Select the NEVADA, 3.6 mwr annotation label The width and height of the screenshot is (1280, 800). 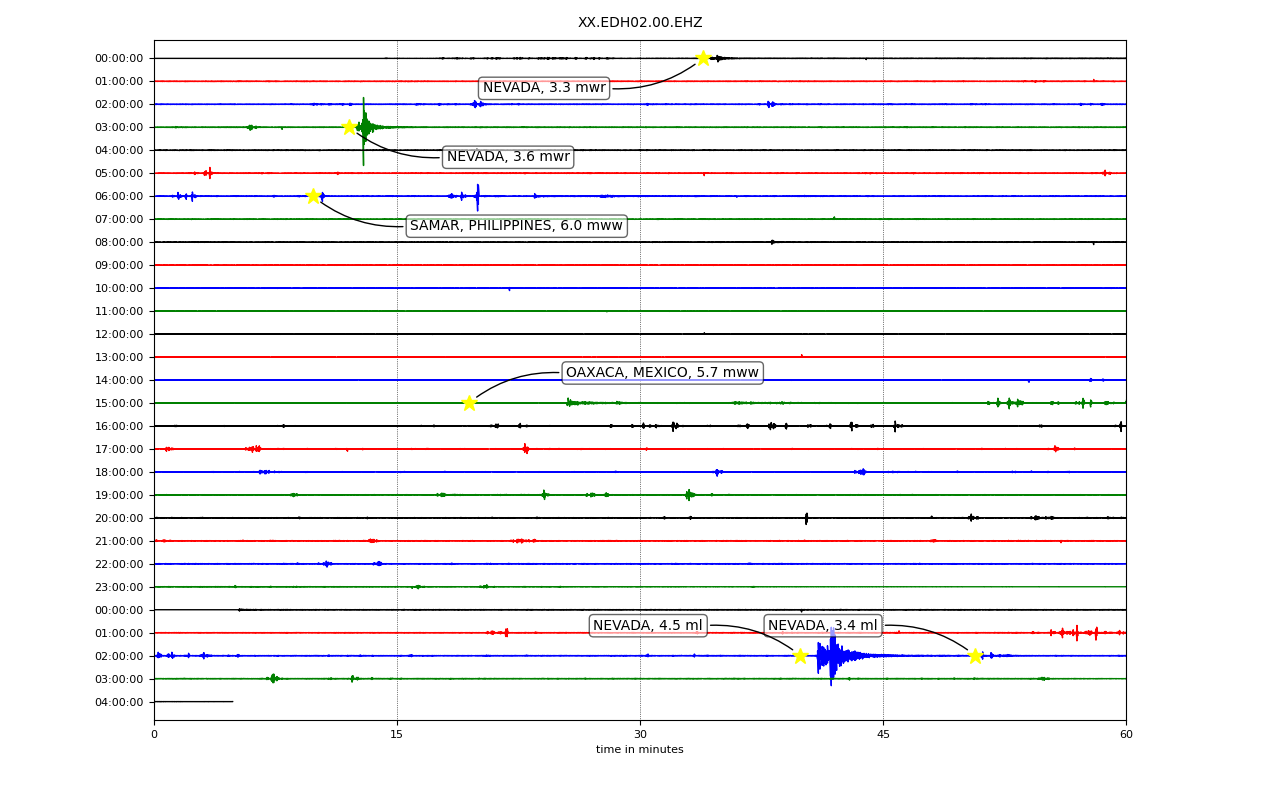coord(508,157)
